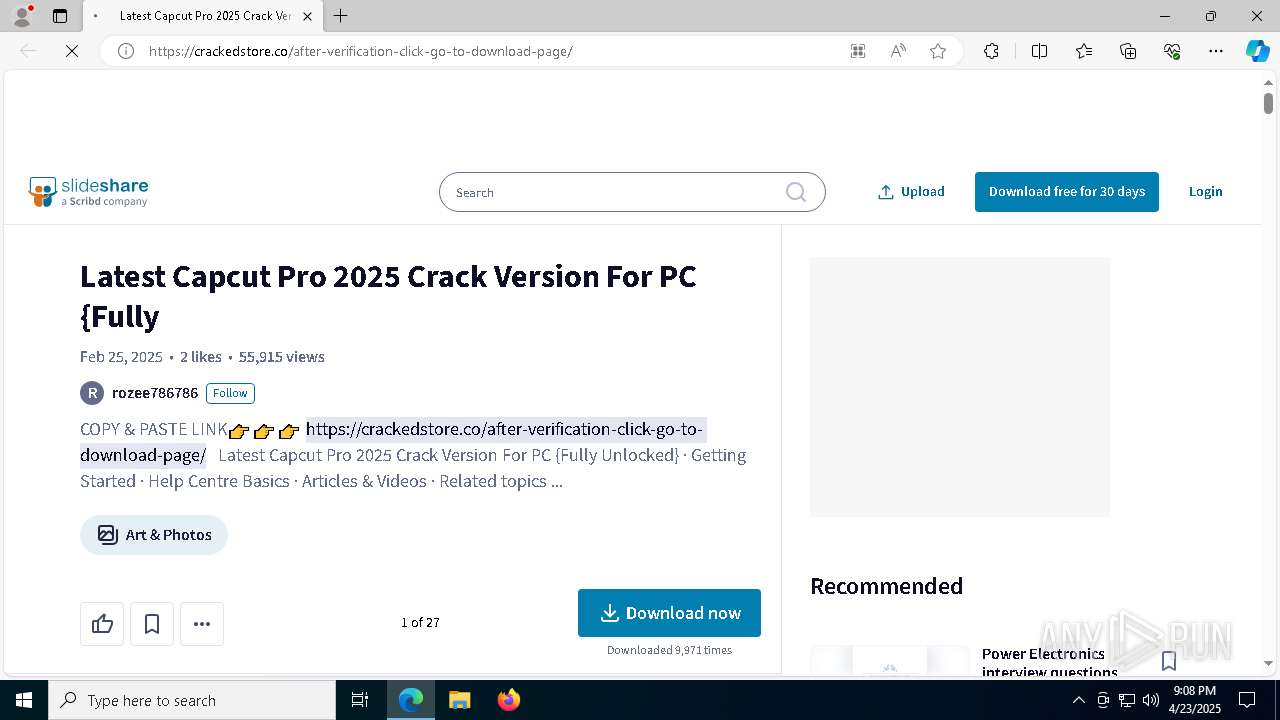Follow the author rozee786786
1280x720 pixels.
click(x=230, y=393)
